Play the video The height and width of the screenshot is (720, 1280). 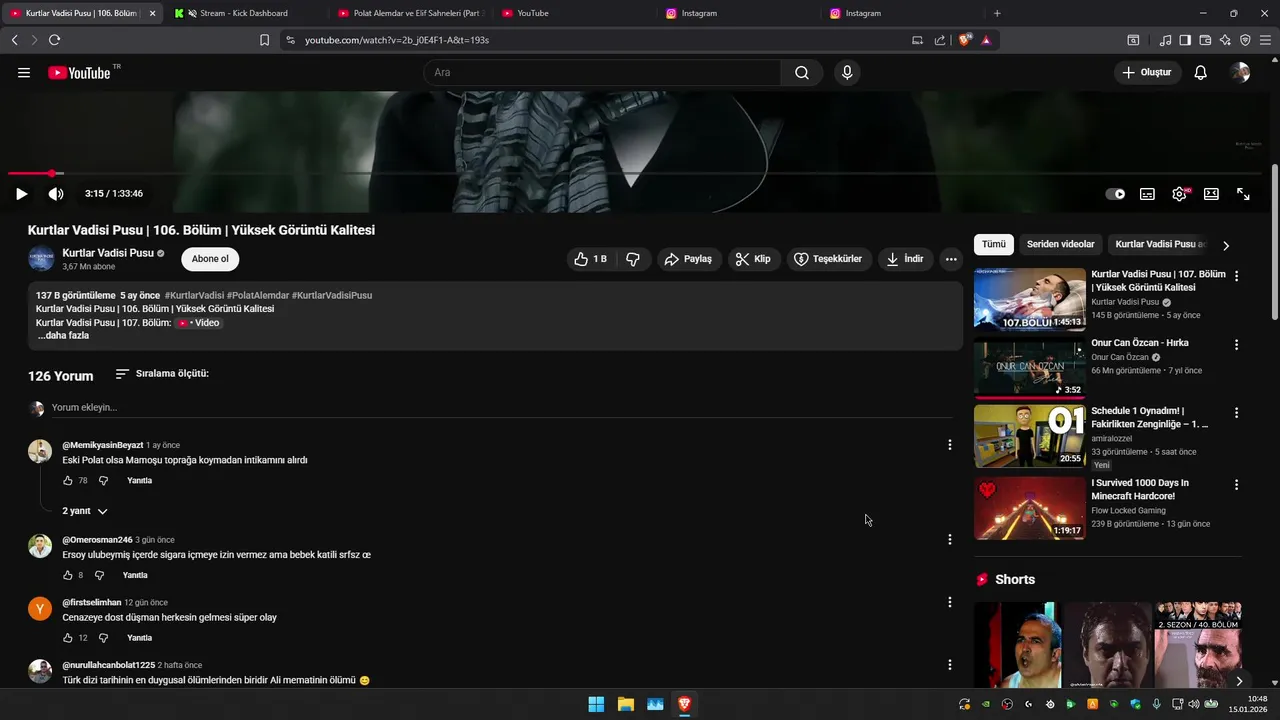[x=21, y=194]
